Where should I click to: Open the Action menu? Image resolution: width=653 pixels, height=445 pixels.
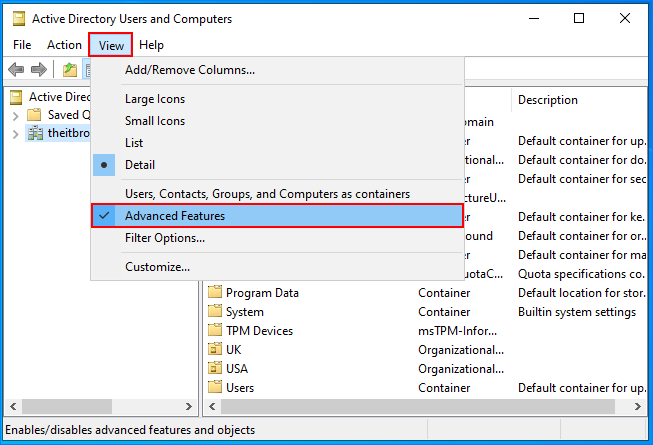[64, 45]
